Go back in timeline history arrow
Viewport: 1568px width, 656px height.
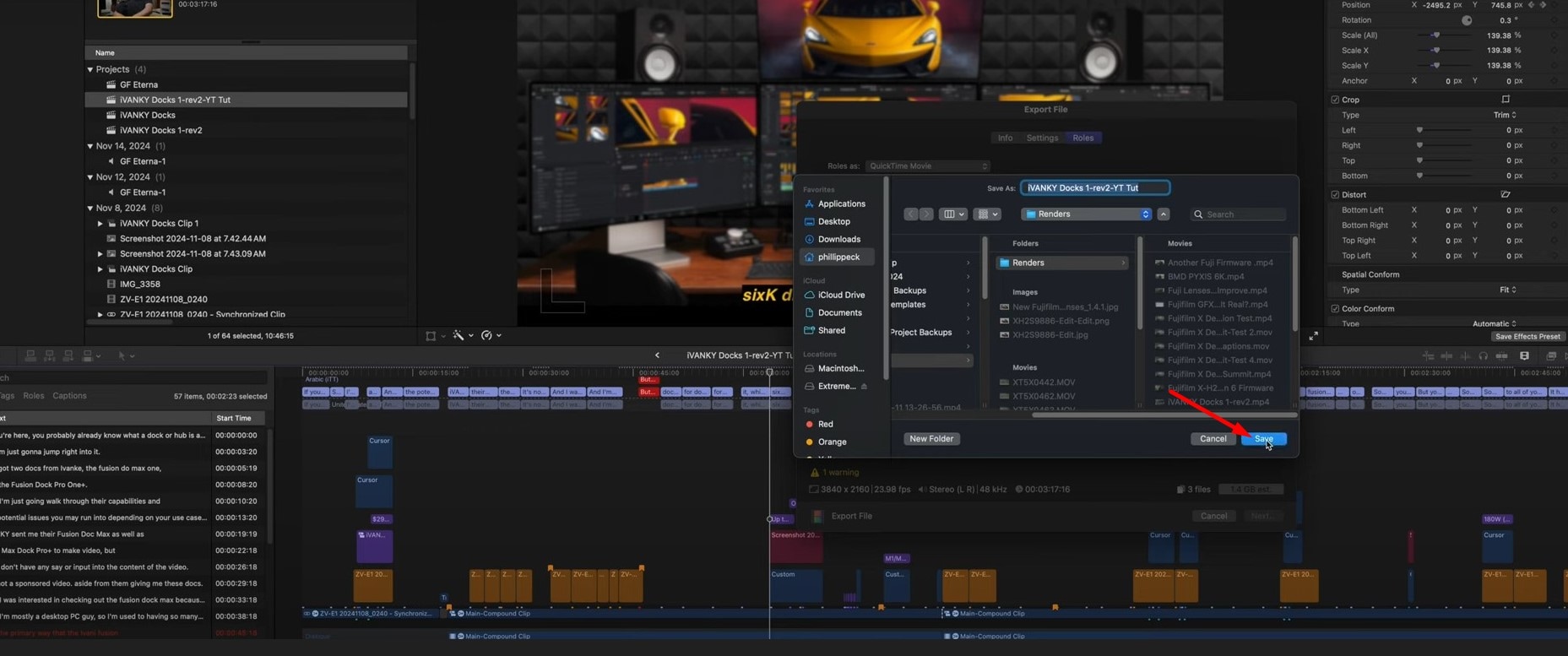click(x=657, y=355)
